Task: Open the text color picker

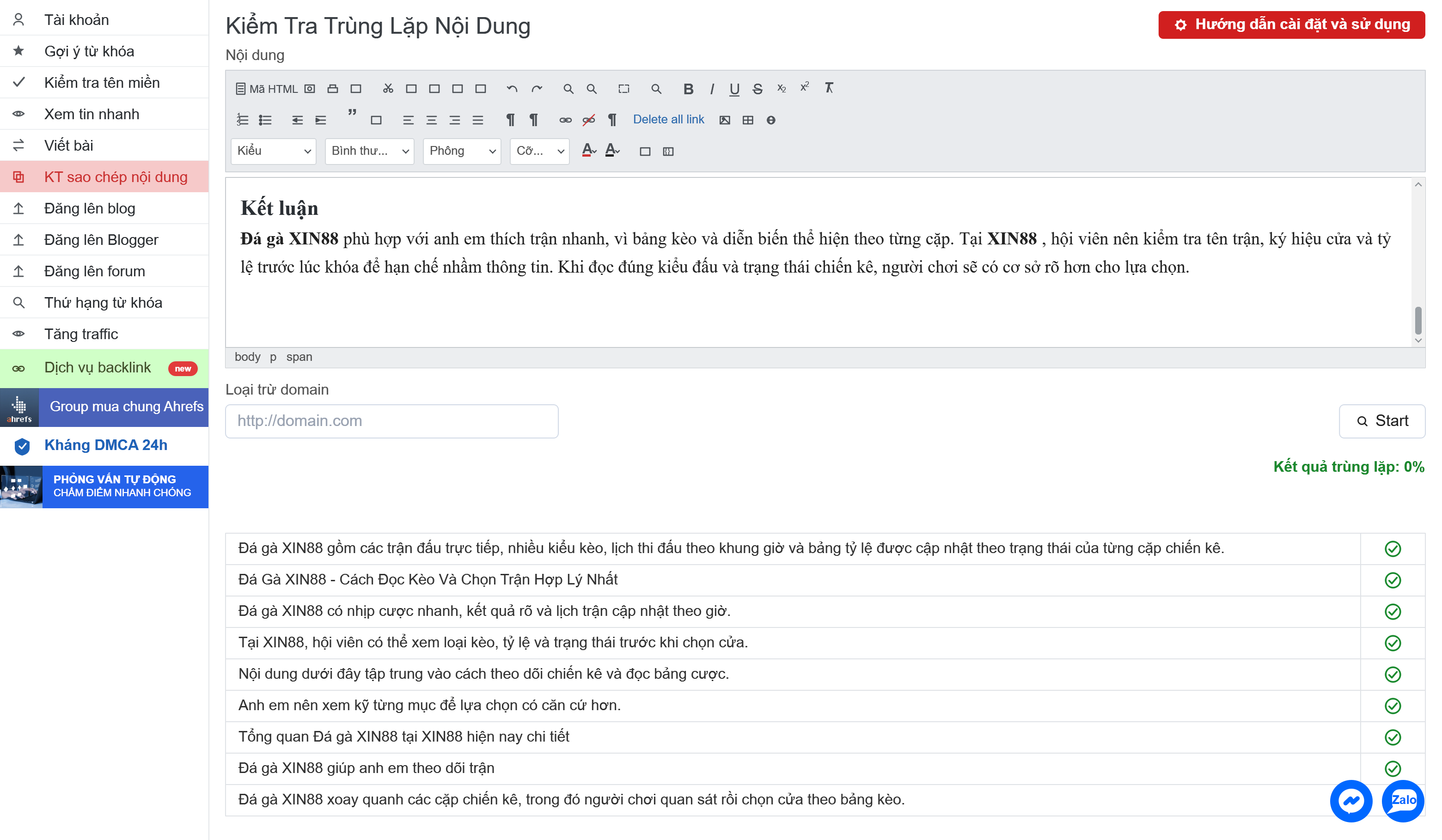Action: tap(589, 151)
